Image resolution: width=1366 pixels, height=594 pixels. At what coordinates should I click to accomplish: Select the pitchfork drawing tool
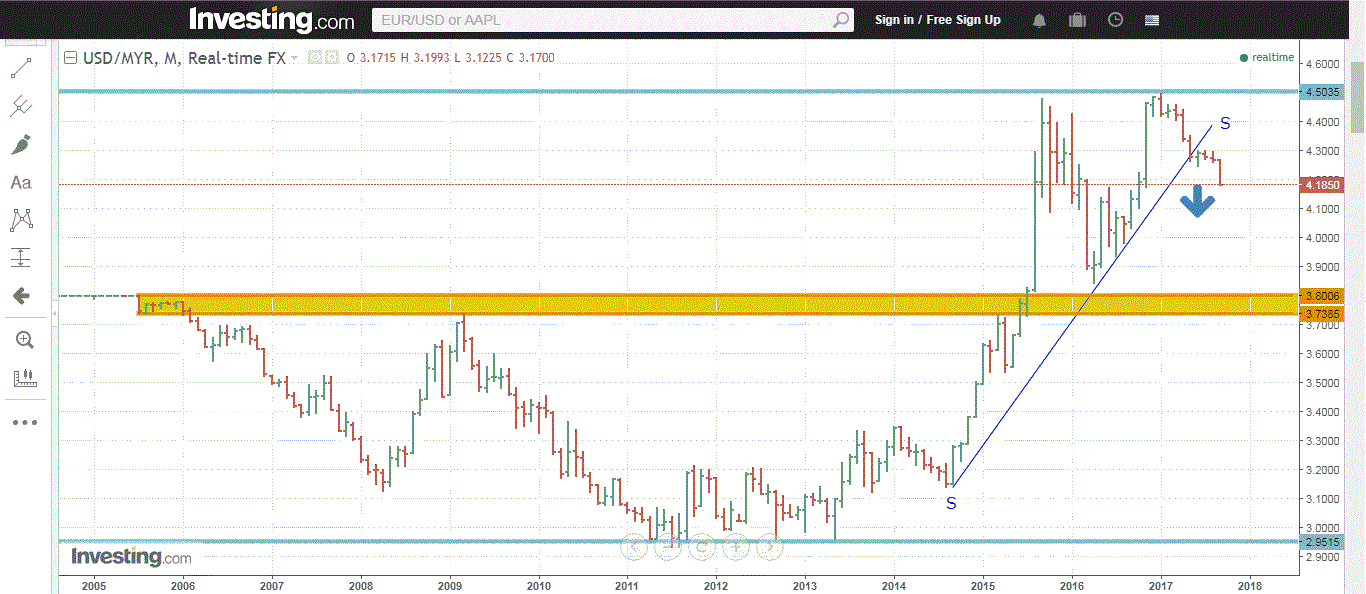coord(21,106)
